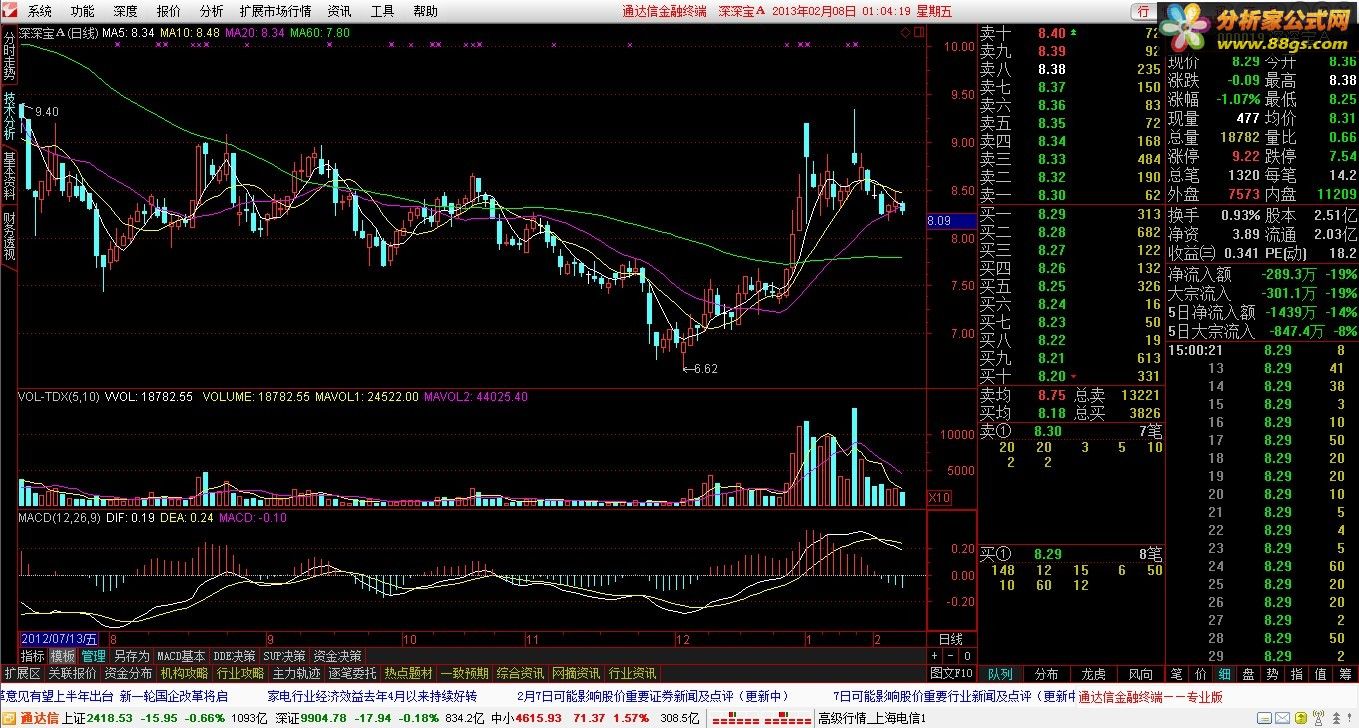1359x728 pixels.
Task: Open the 帮助 menu
Action: 425,12
